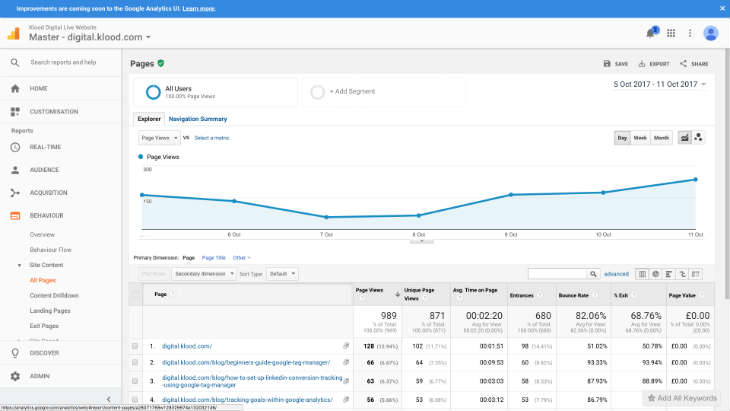Open the Google apps grid

[671, 33]
